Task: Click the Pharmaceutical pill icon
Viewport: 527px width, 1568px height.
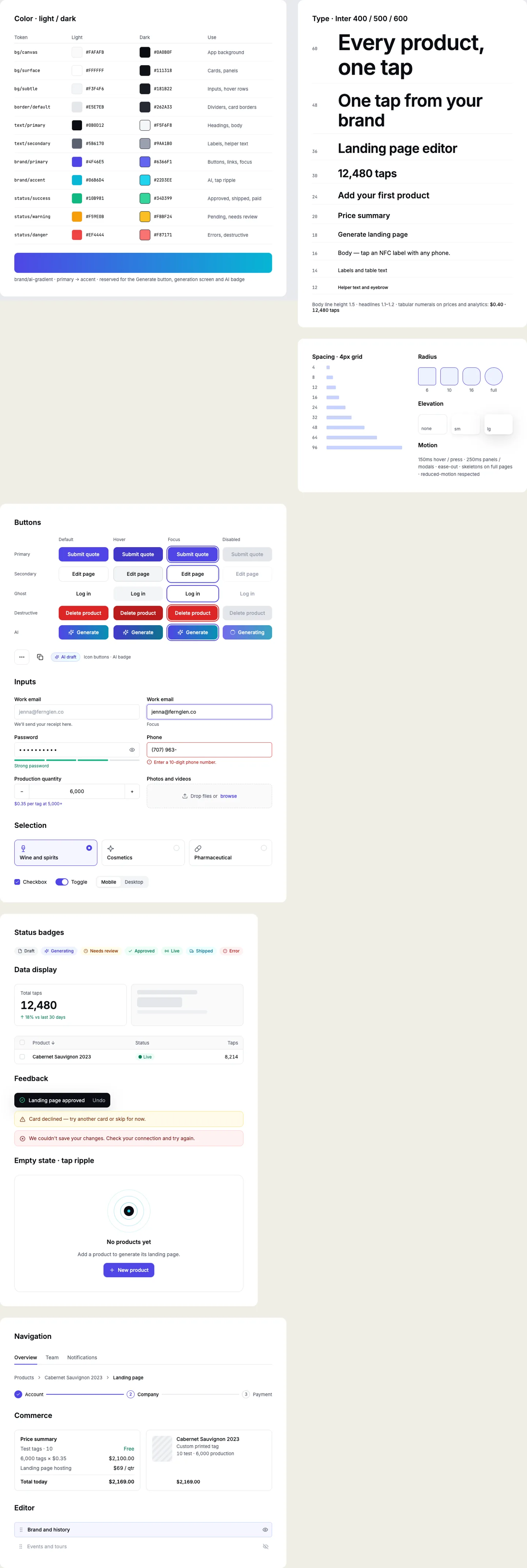Action: [198, 848]
